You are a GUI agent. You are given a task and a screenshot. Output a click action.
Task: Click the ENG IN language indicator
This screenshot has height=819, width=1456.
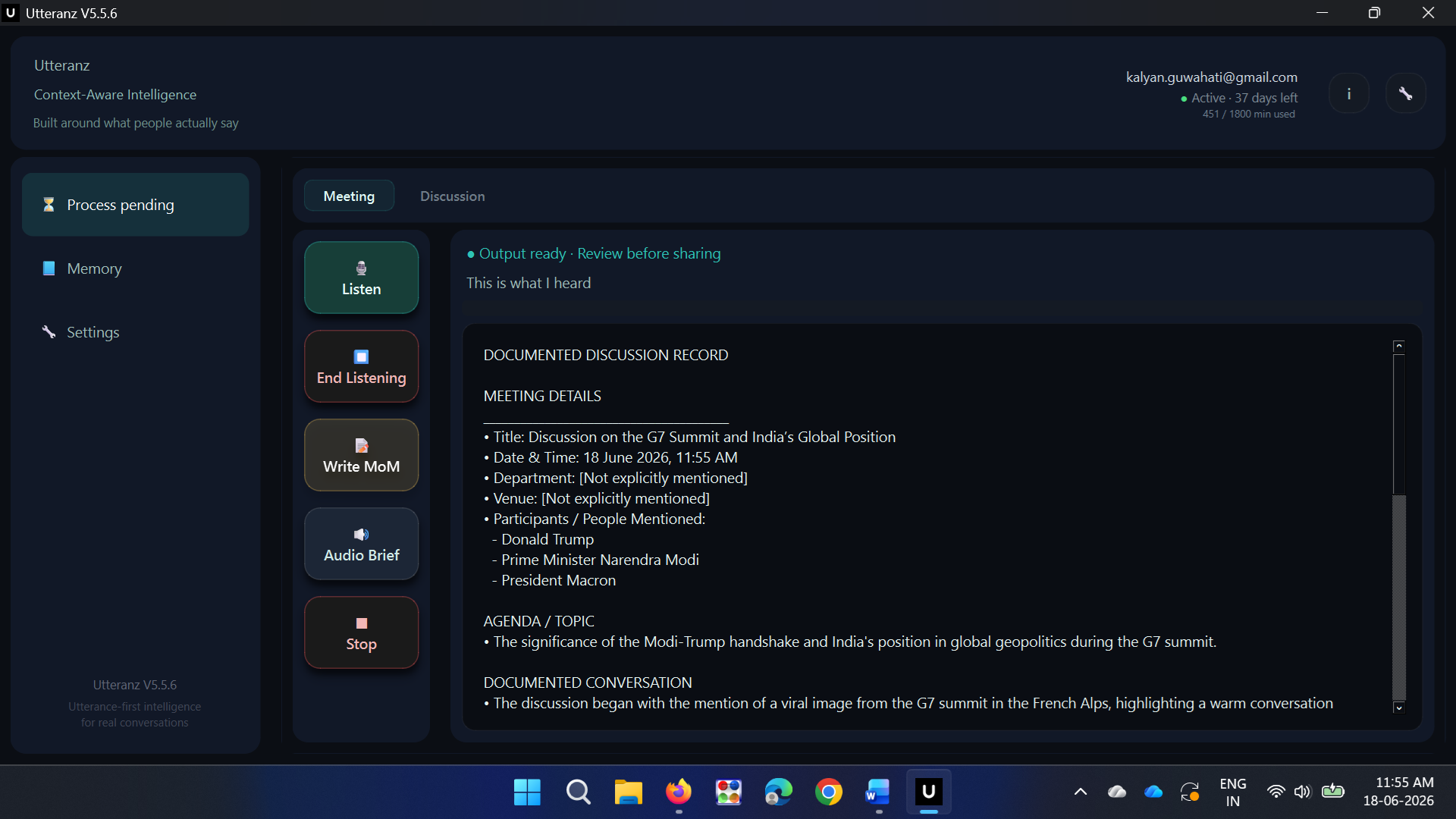pos(1233,792)
